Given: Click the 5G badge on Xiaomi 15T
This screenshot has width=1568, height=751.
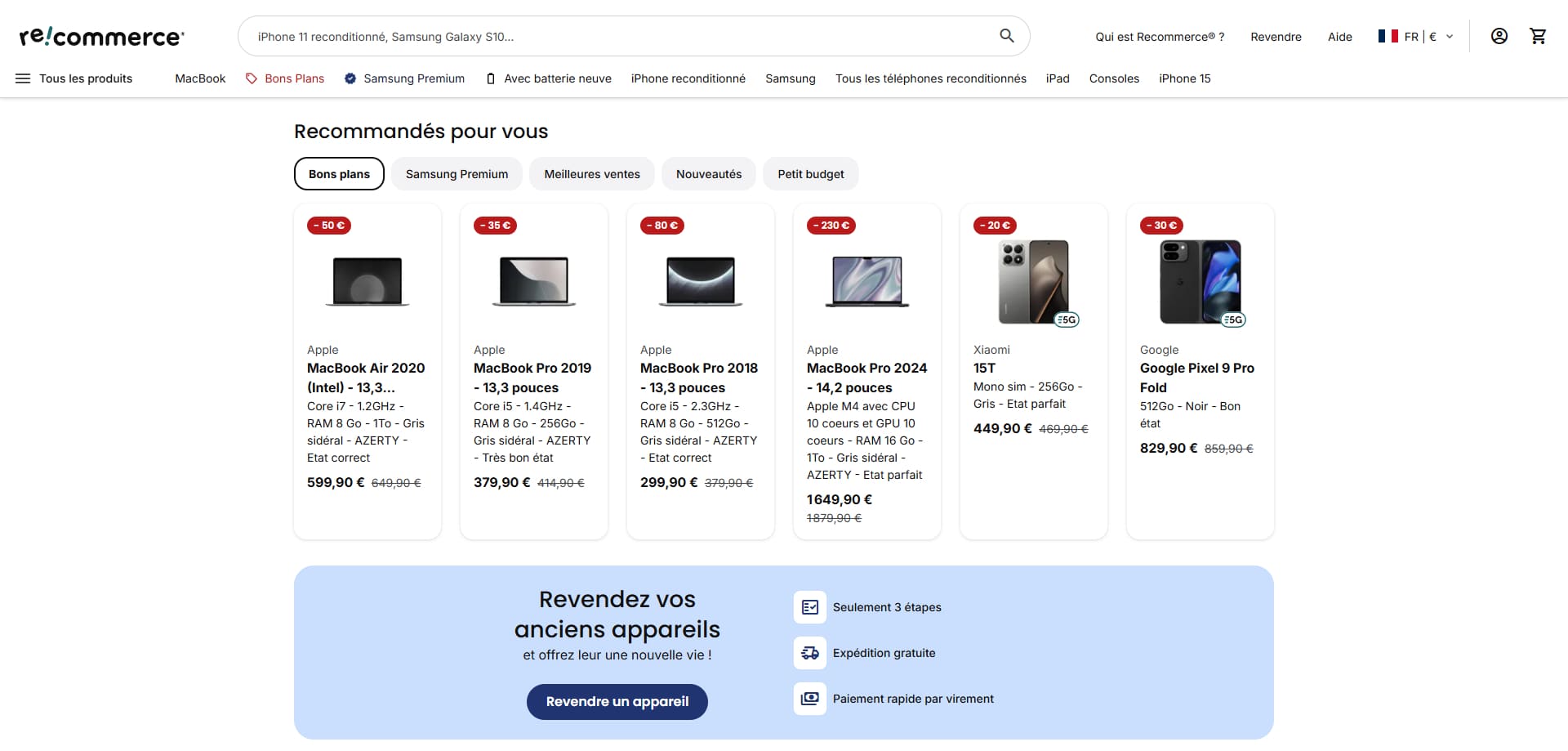Looking at the screenshot, I should coord(1067,320).
